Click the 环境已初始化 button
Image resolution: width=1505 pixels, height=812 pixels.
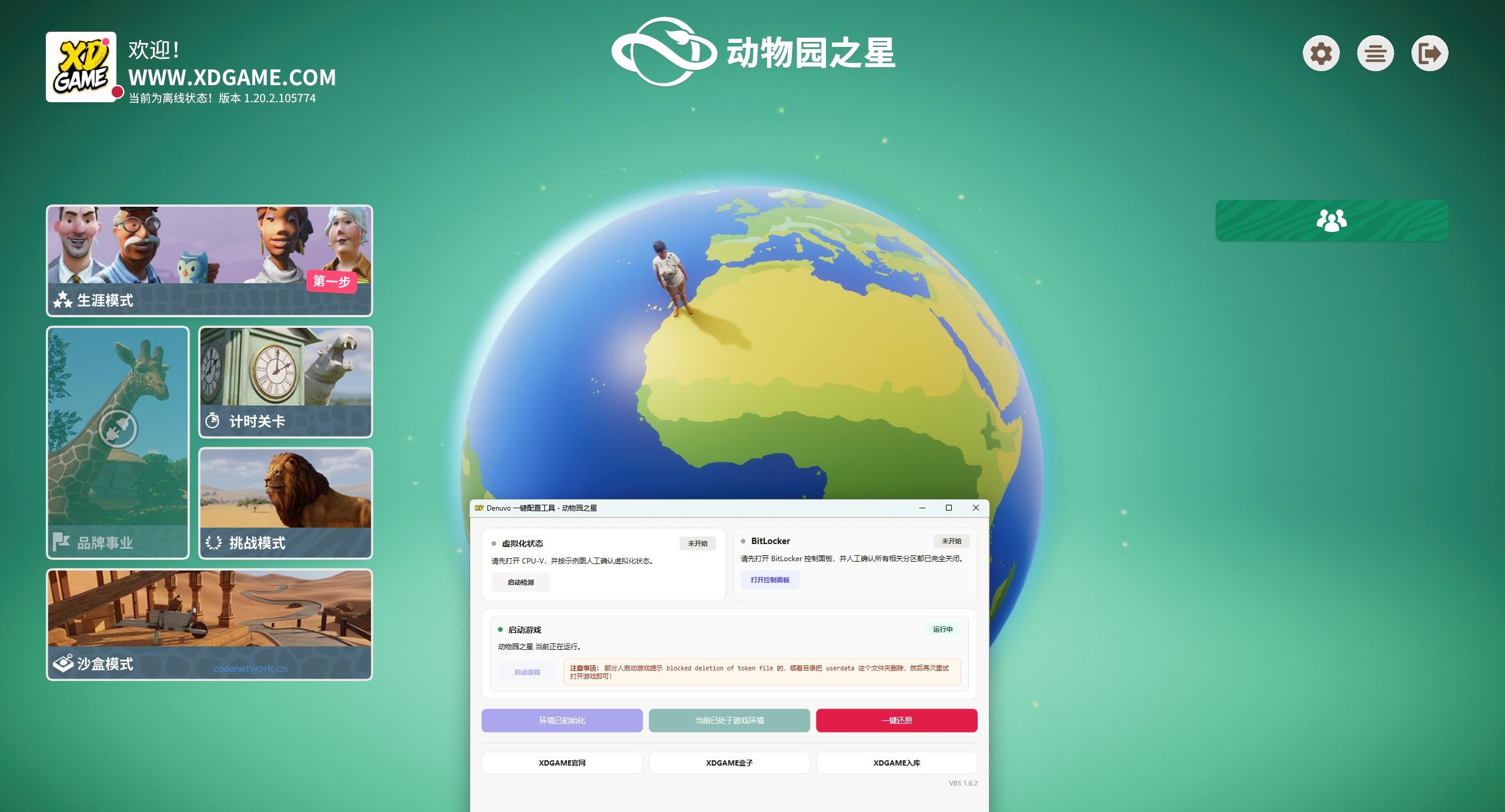click(x=562, y=720)
